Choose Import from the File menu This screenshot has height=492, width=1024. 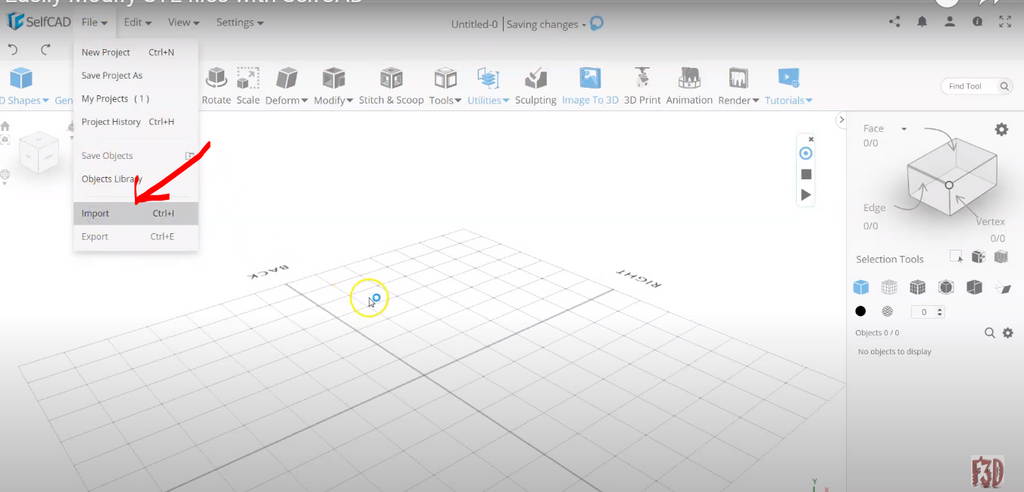(136, 213)
